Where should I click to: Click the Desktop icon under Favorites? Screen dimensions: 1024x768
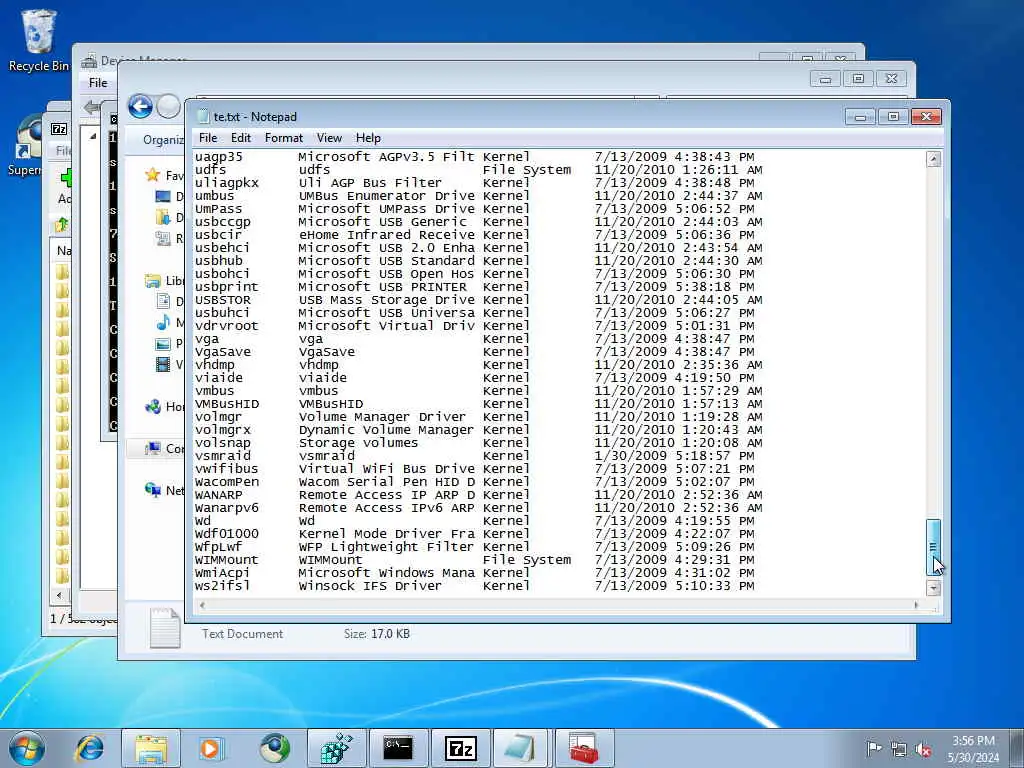click(163, 196)
